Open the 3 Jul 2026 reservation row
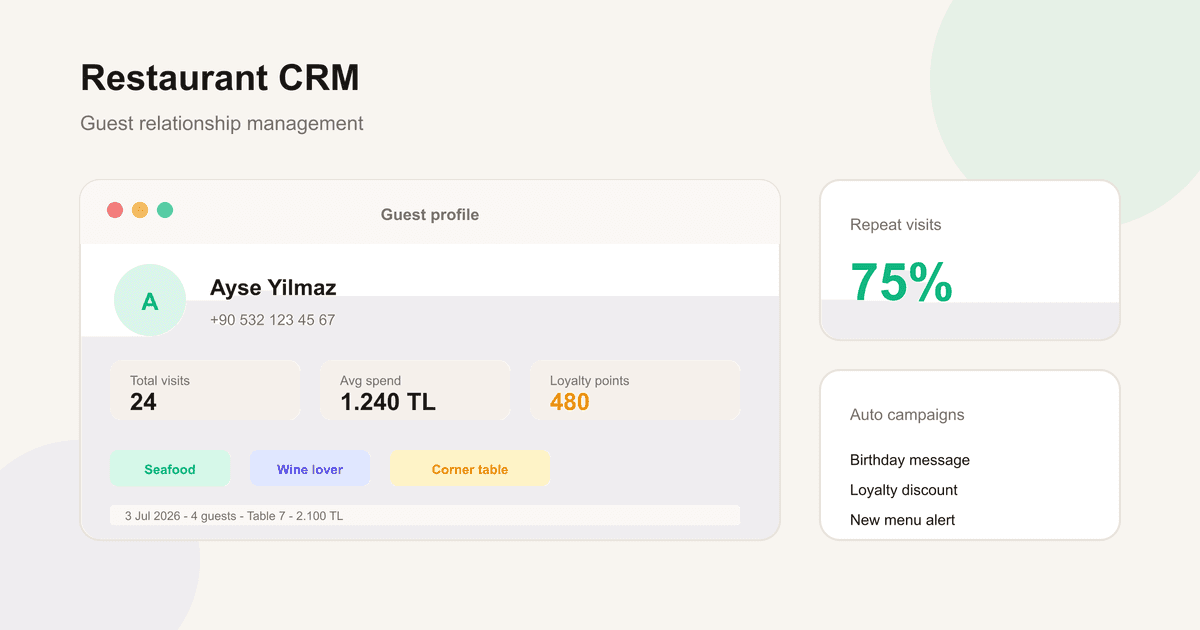Image resolution: width=1200 pixels, height=630 pixels. point(425,516)
